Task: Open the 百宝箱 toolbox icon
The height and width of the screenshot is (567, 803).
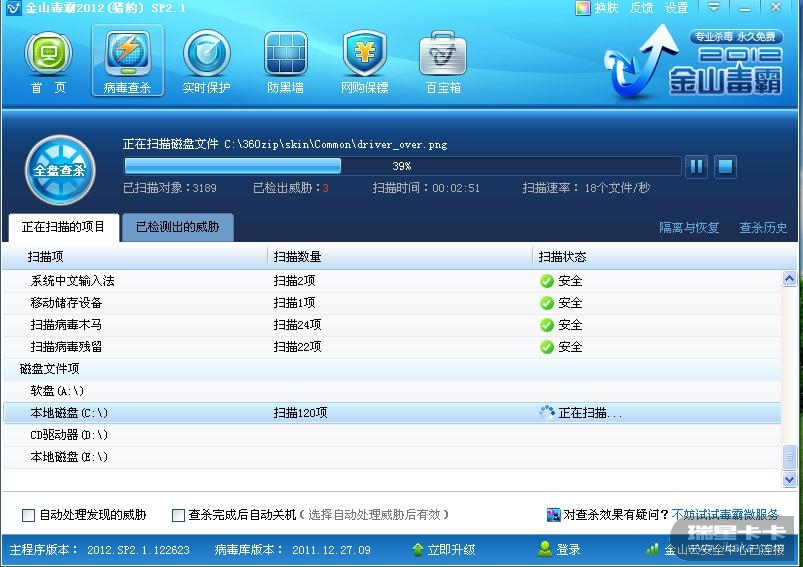Action: point(443,62)
